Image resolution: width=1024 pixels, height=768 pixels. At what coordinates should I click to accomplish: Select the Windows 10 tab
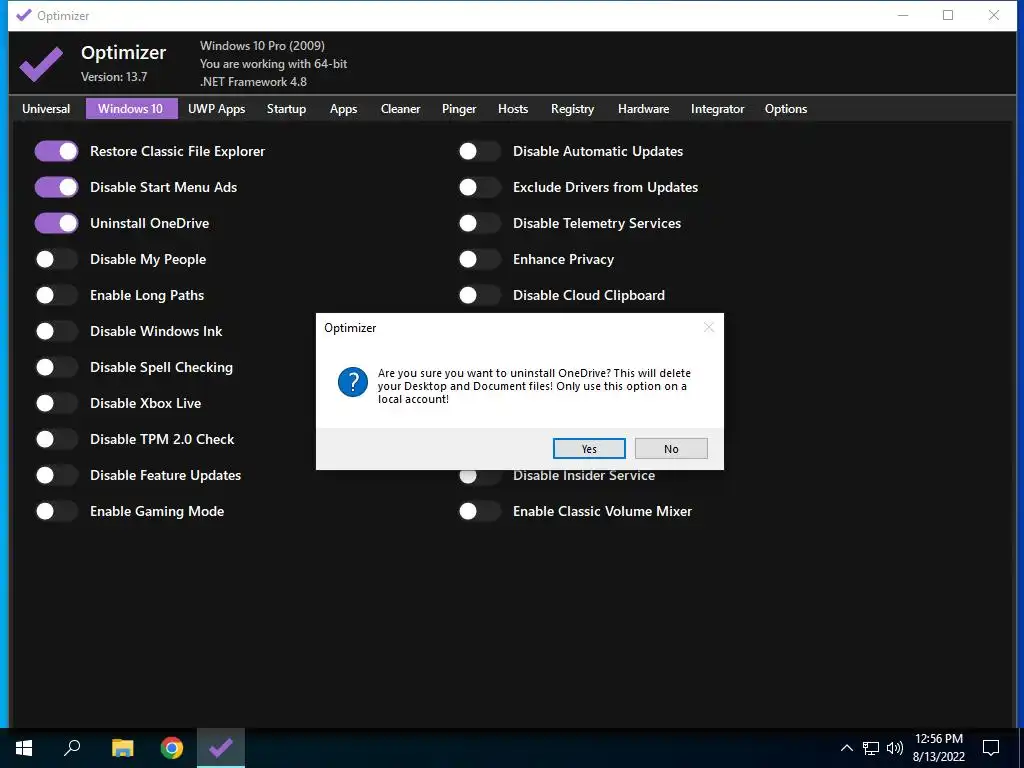pyautogui.click(x=131, y=109)
